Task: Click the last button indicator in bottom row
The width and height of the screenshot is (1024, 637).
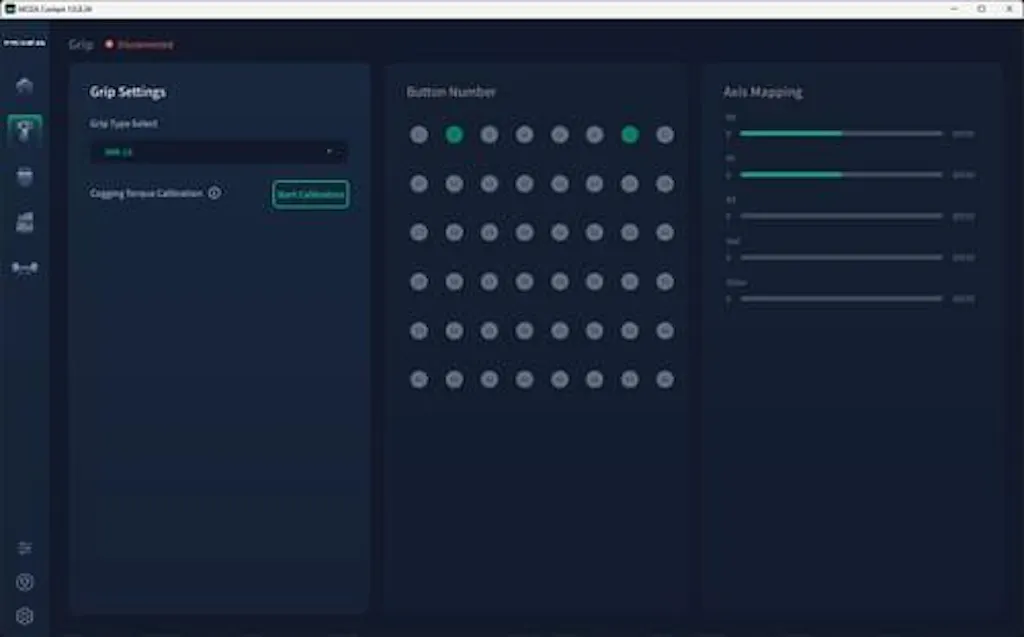Action: pyautogui.click(x=665, y=379)
